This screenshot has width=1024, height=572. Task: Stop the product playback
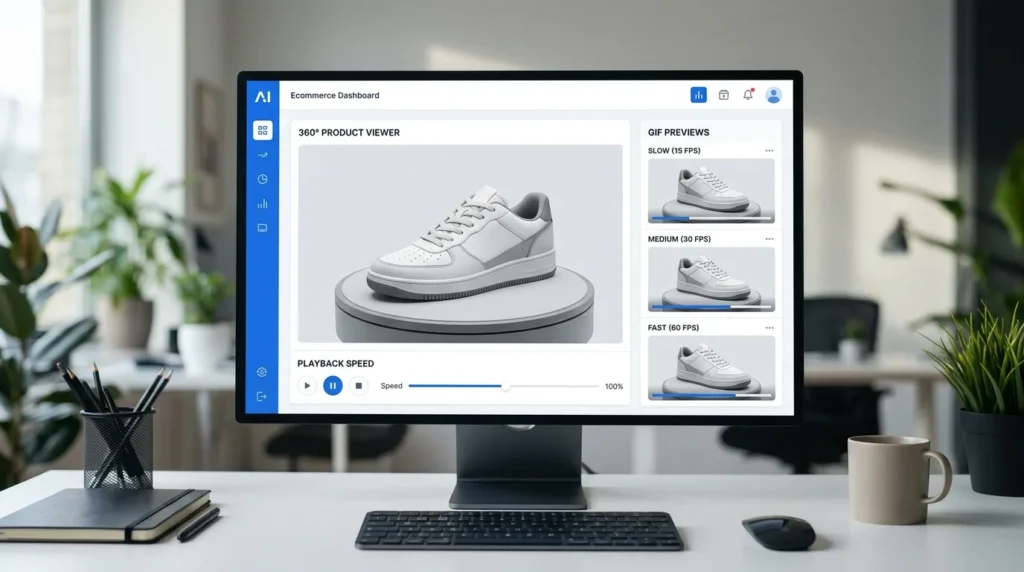click(359, 386)
